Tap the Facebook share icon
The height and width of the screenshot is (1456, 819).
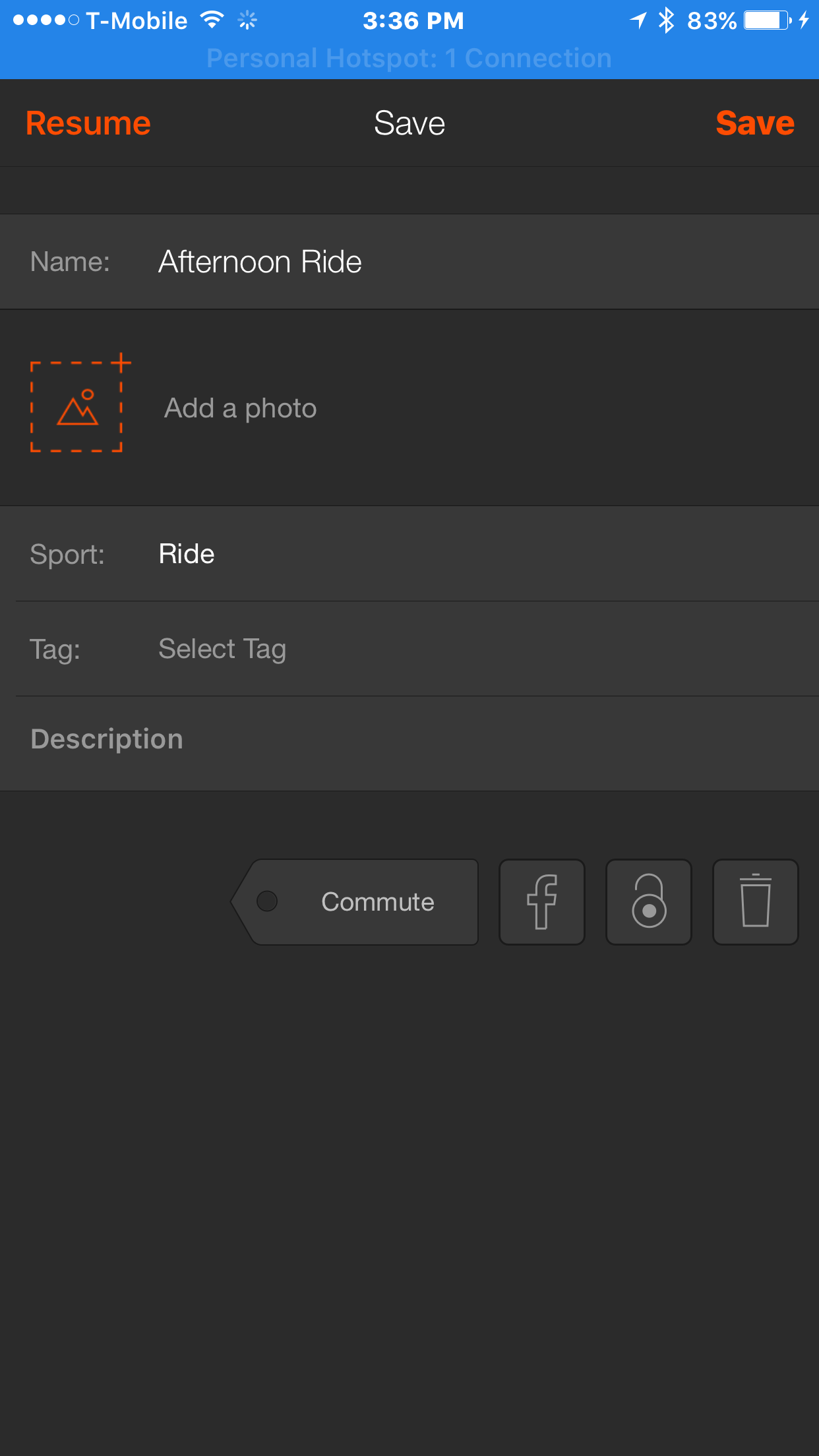click(x=542, y=901)
